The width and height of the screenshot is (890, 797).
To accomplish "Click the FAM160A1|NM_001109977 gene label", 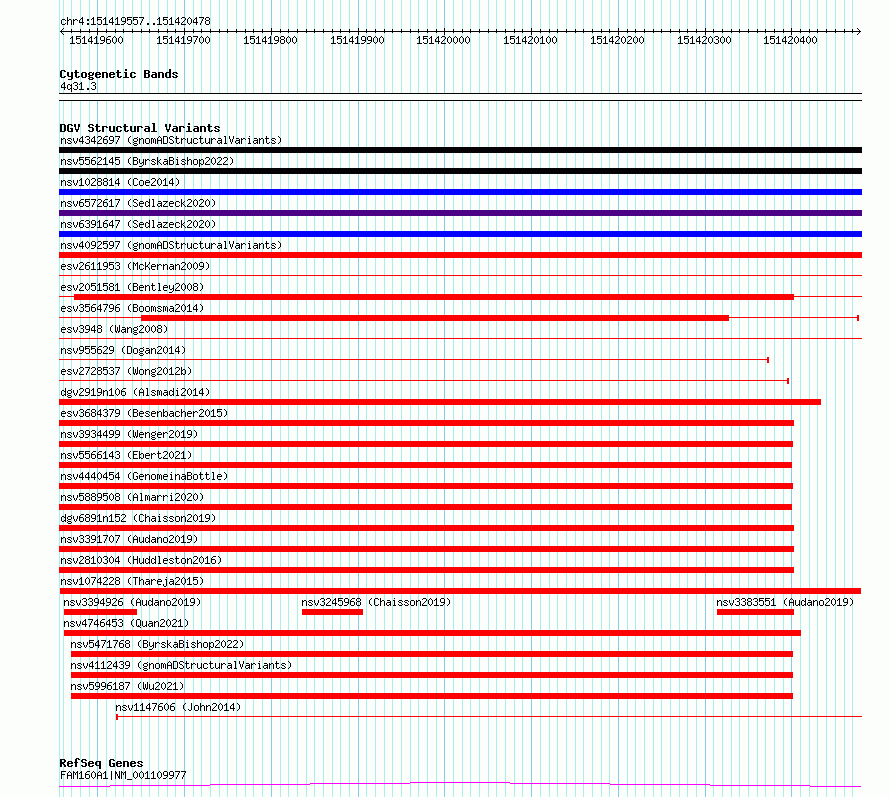I will click(x=123, y=775).
